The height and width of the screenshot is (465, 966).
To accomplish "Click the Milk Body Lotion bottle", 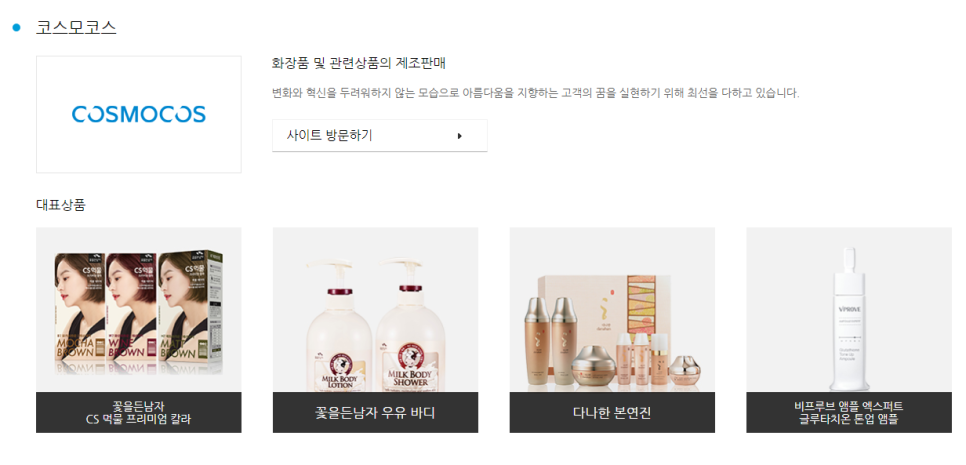I will 339,325.
